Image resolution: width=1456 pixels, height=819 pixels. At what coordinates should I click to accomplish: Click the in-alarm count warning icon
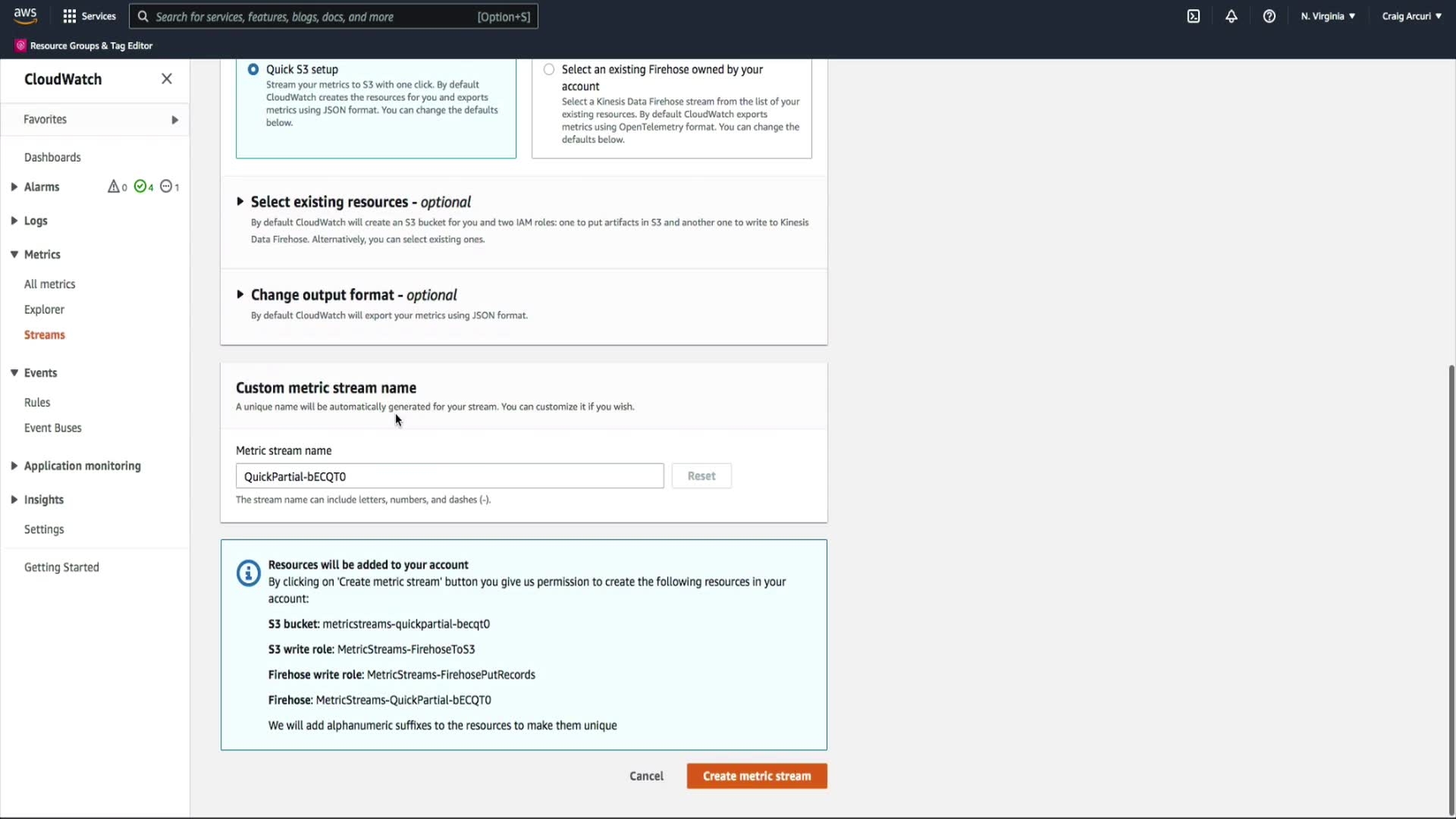pyautogui.click(x=114, y=187)
